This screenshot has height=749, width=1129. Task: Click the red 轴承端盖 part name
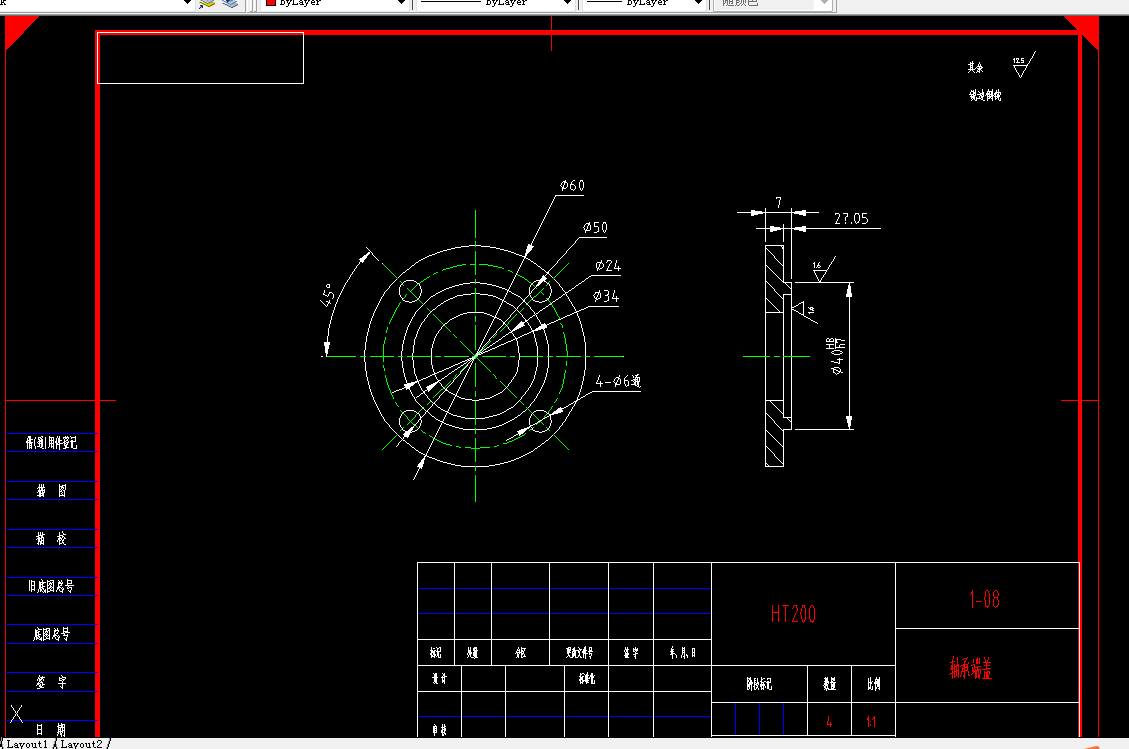[x=971, y=668]
